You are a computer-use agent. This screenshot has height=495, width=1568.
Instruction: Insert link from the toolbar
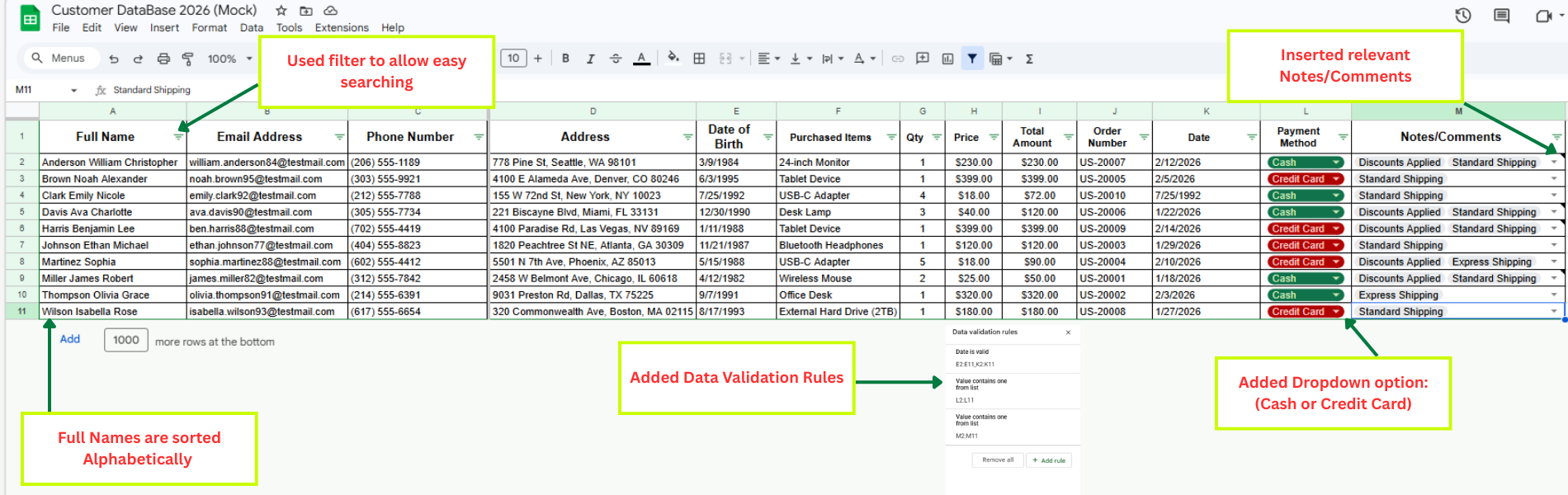(898, 59)
